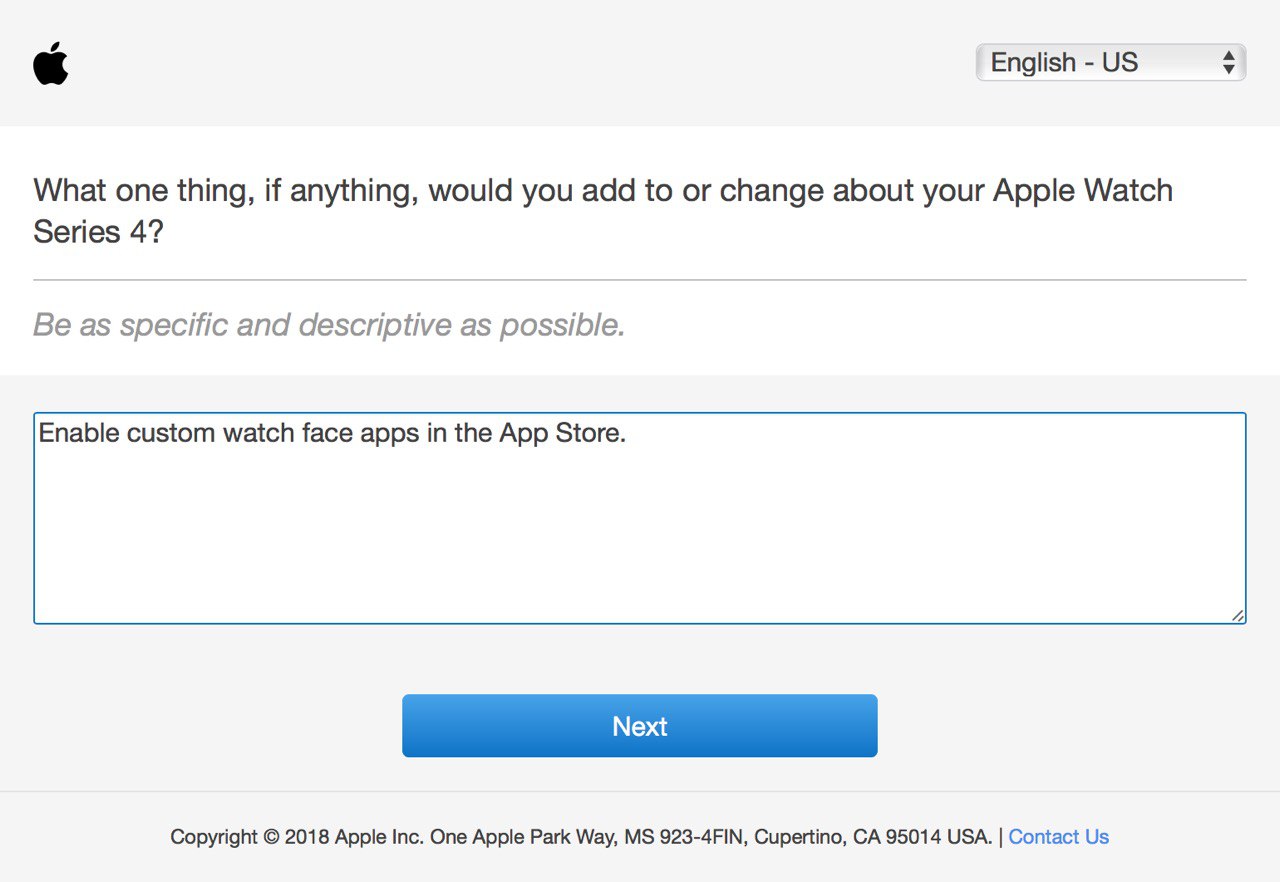The image size is (1280, 882).
Task: Click the 'Be as specific and descriptive' hint
Action: [329, 325]
